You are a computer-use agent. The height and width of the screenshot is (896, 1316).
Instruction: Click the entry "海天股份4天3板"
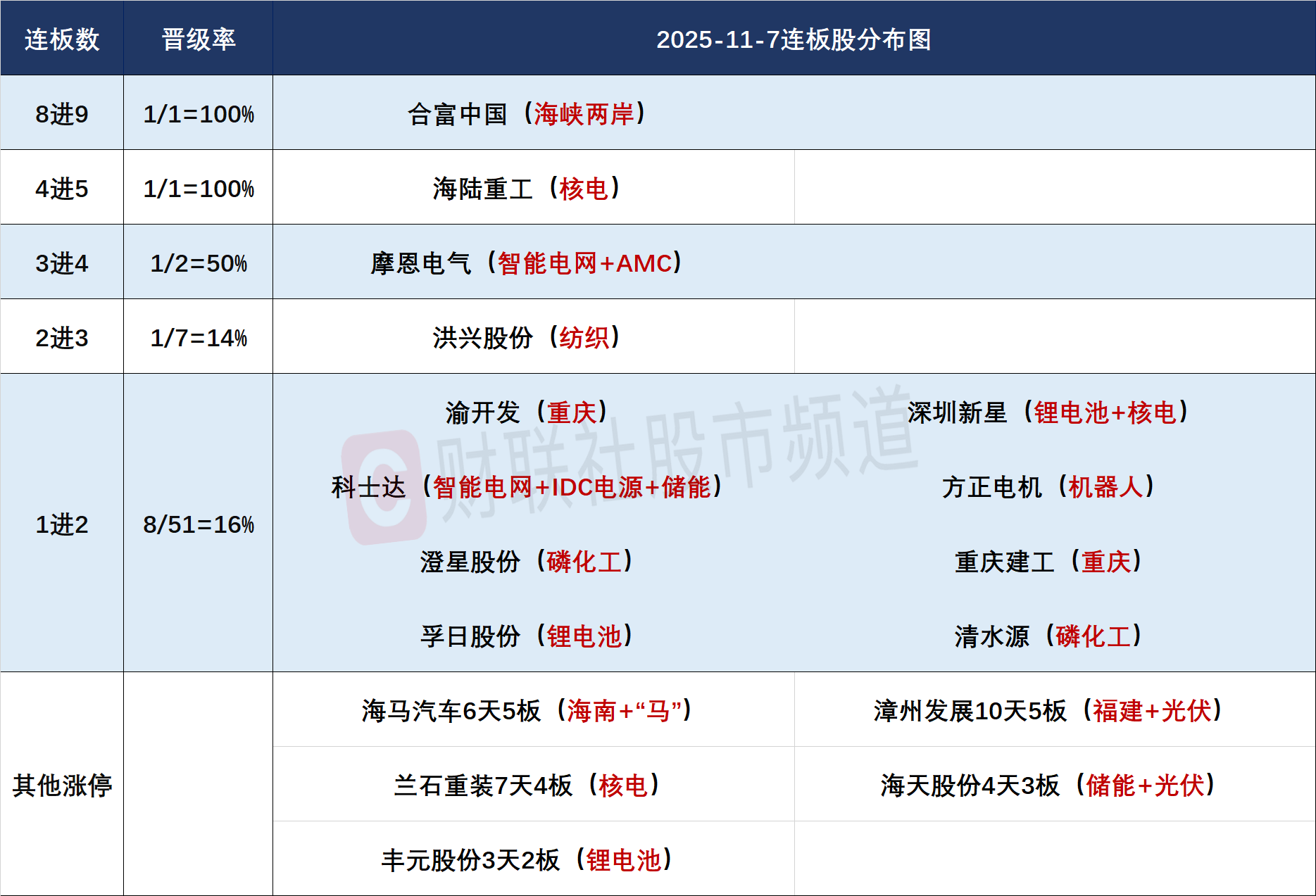pyautogui.click(x=970, y=785)
